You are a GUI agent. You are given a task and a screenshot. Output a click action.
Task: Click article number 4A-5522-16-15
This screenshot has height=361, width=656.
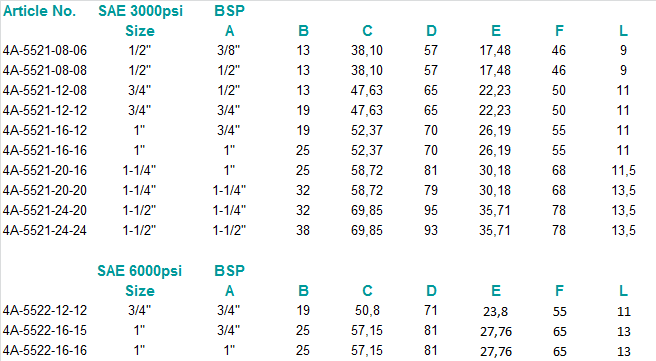click(x=45, y=330)
